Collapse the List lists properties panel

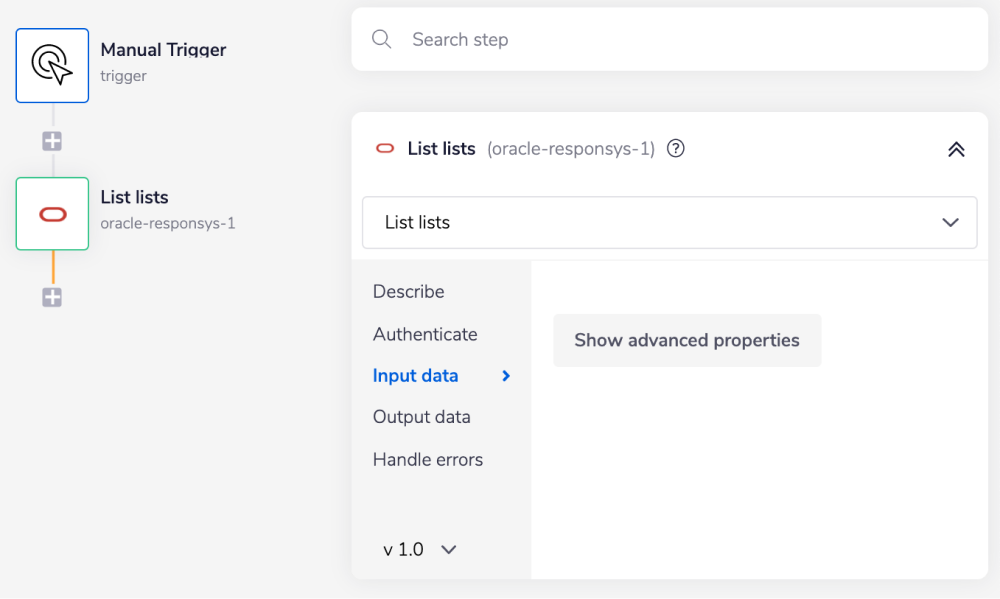pyautogui.click(x=955, y=148)
